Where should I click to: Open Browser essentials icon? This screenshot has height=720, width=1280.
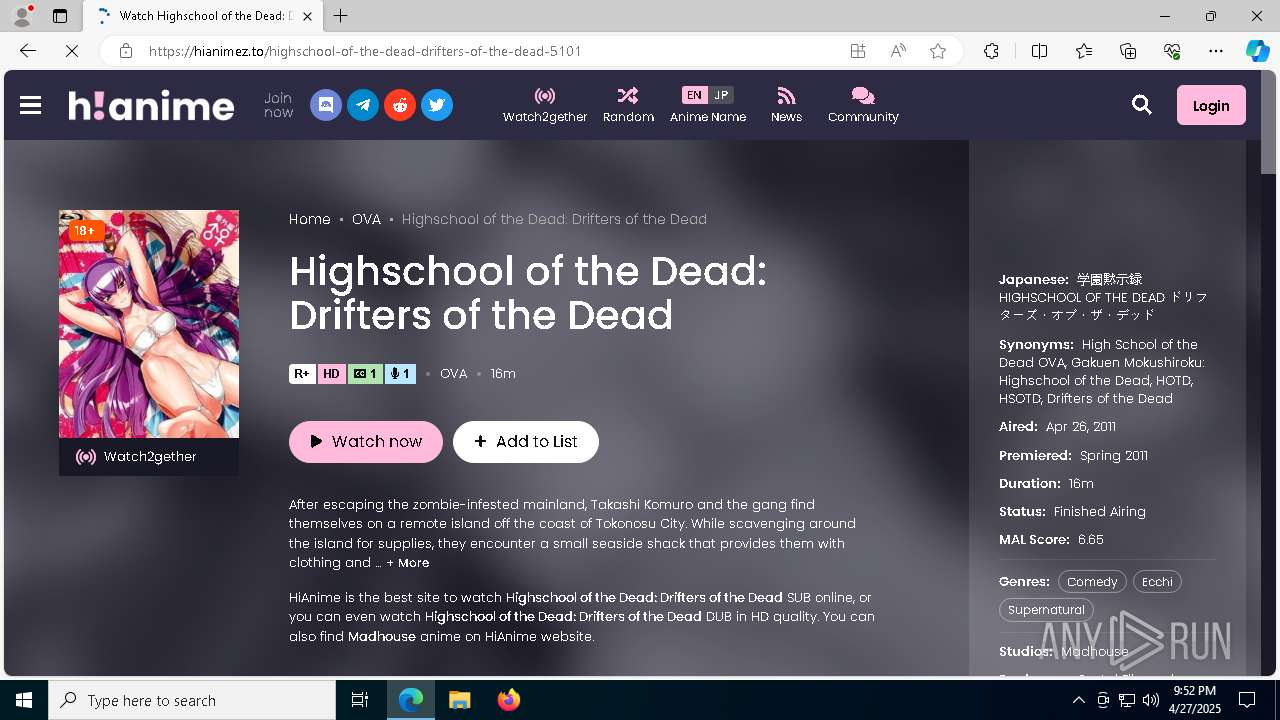tap(1172, 51)
